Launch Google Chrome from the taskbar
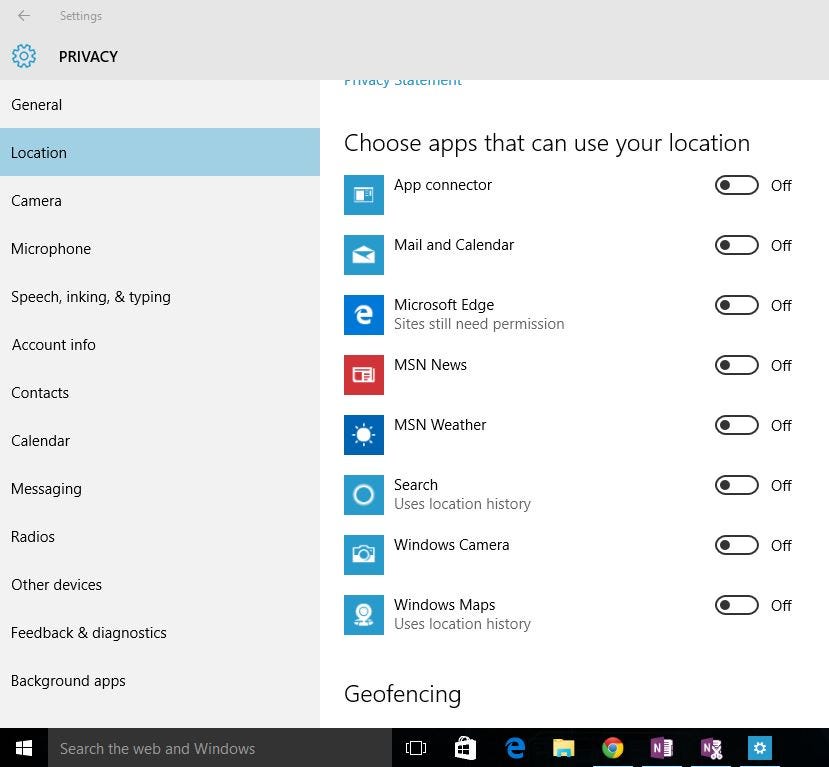 (x=613, y=748)
